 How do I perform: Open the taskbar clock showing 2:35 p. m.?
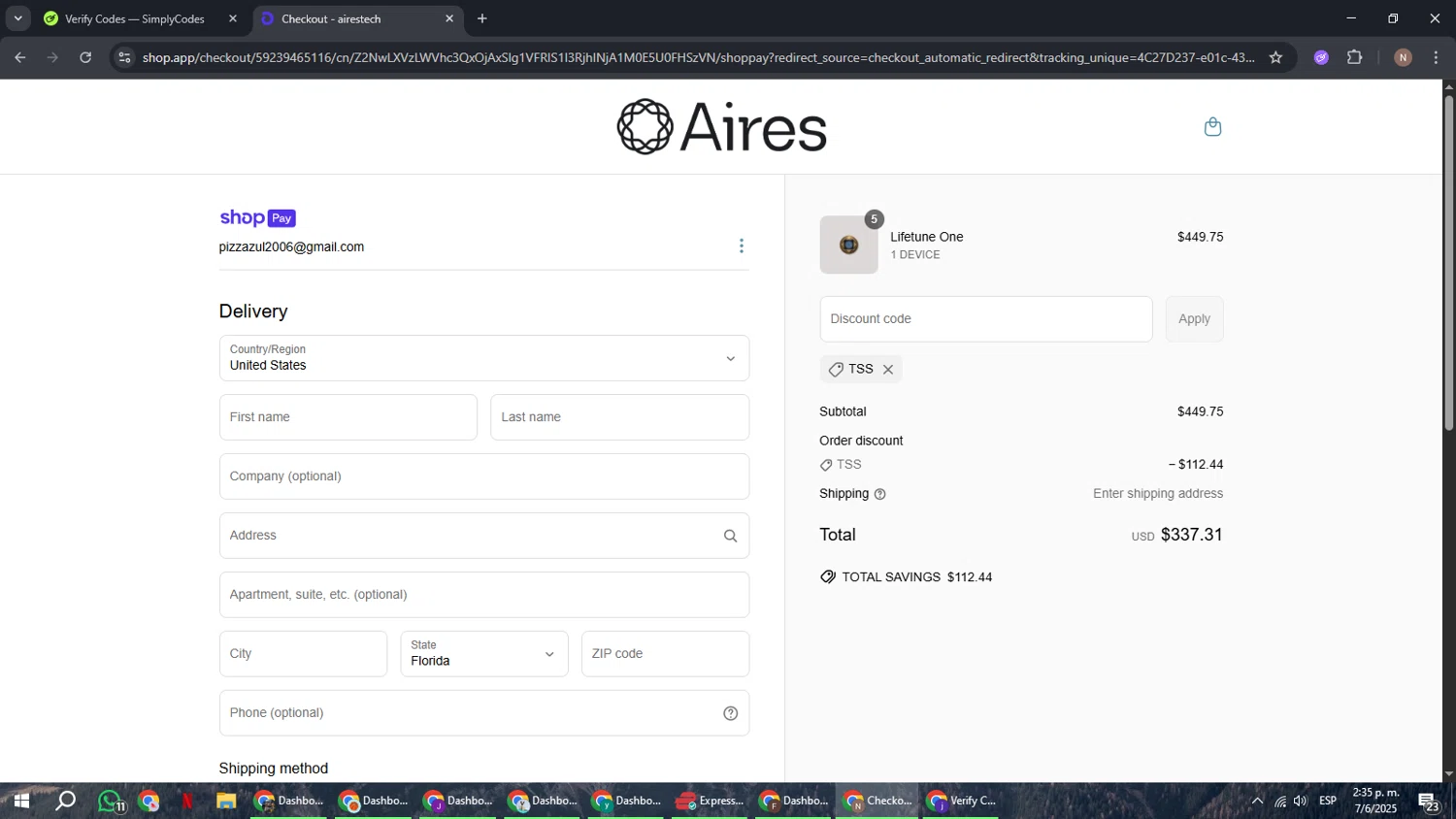(1376, 801)
